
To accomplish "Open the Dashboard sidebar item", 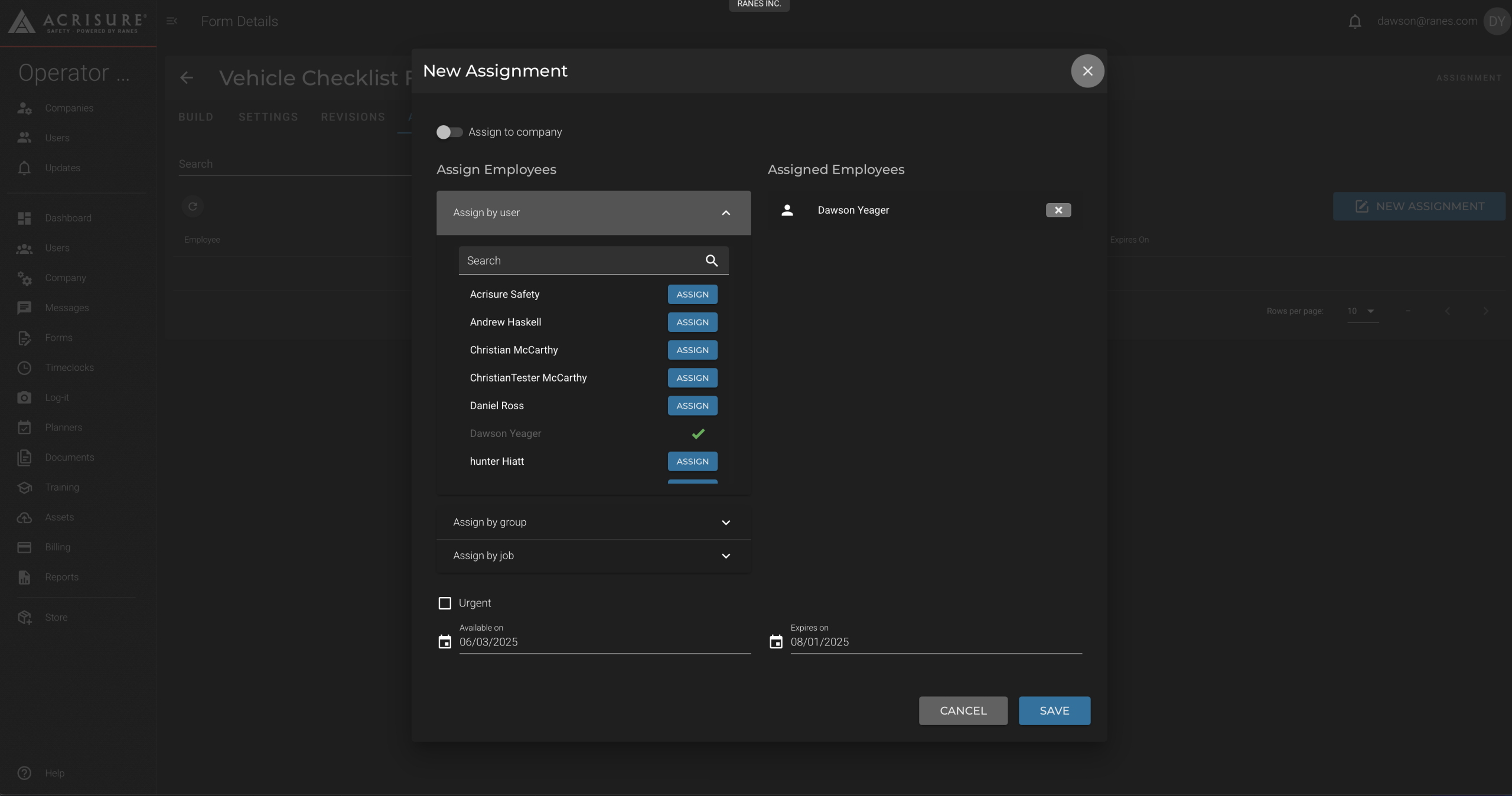I will coord(69,218).
